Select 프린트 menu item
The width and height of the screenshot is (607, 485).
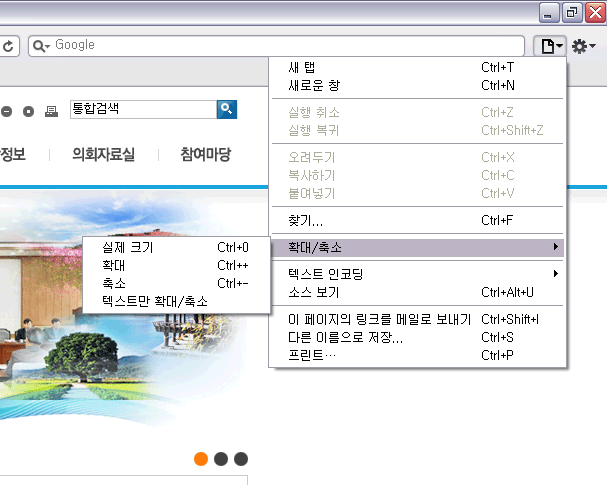pos(418,355)
